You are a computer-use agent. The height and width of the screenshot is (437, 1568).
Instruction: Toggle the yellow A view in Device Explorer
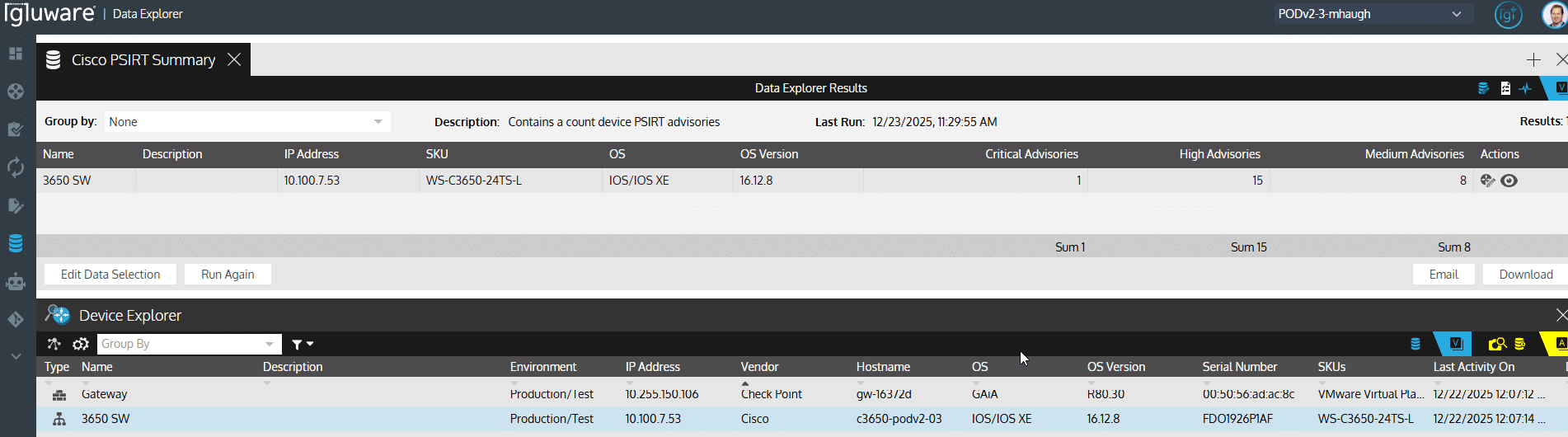tap(1558, 344)
